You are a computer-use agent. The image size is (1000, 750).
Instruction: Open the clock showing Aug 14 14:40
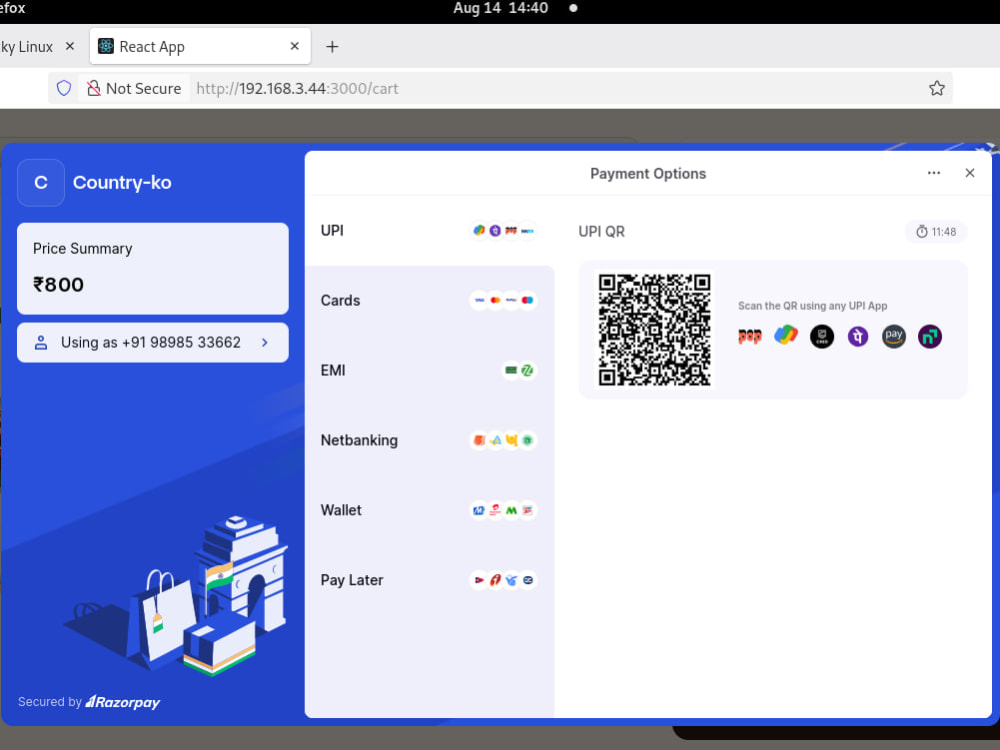[x=501, y=8]
